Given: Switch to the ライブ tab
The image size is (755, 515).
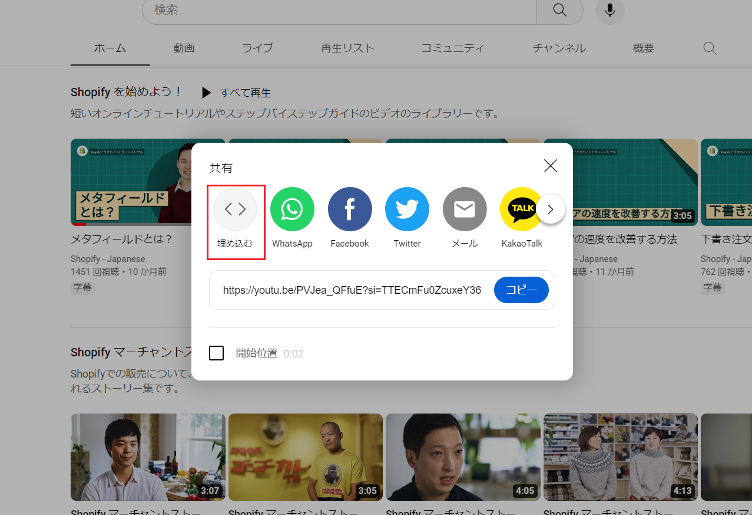Looking at the screenshot, I should 257,48.
